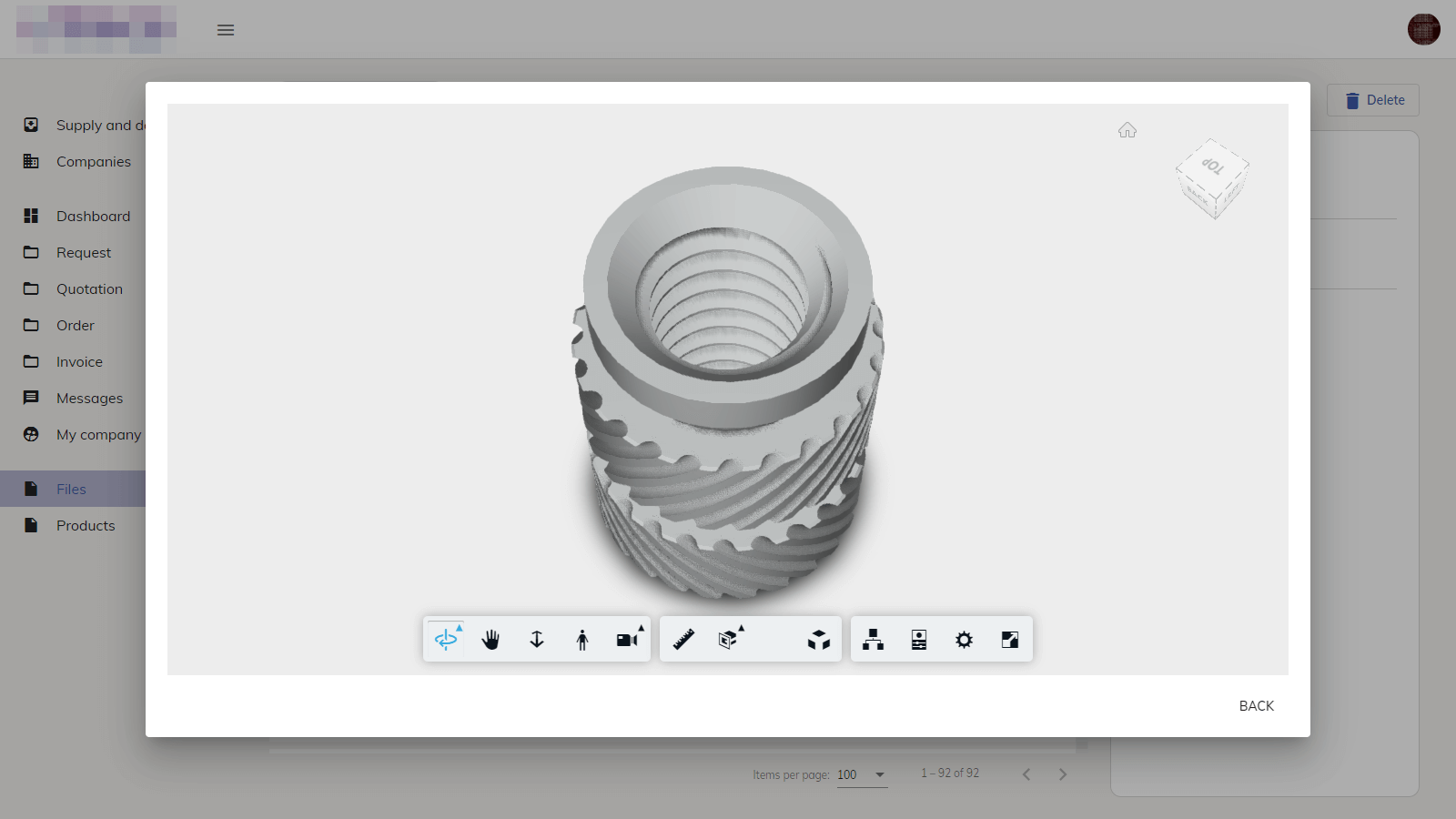Show the Properties panel
The height and width of the screenshot is (819, 1456).
click(x=919, y=640)
